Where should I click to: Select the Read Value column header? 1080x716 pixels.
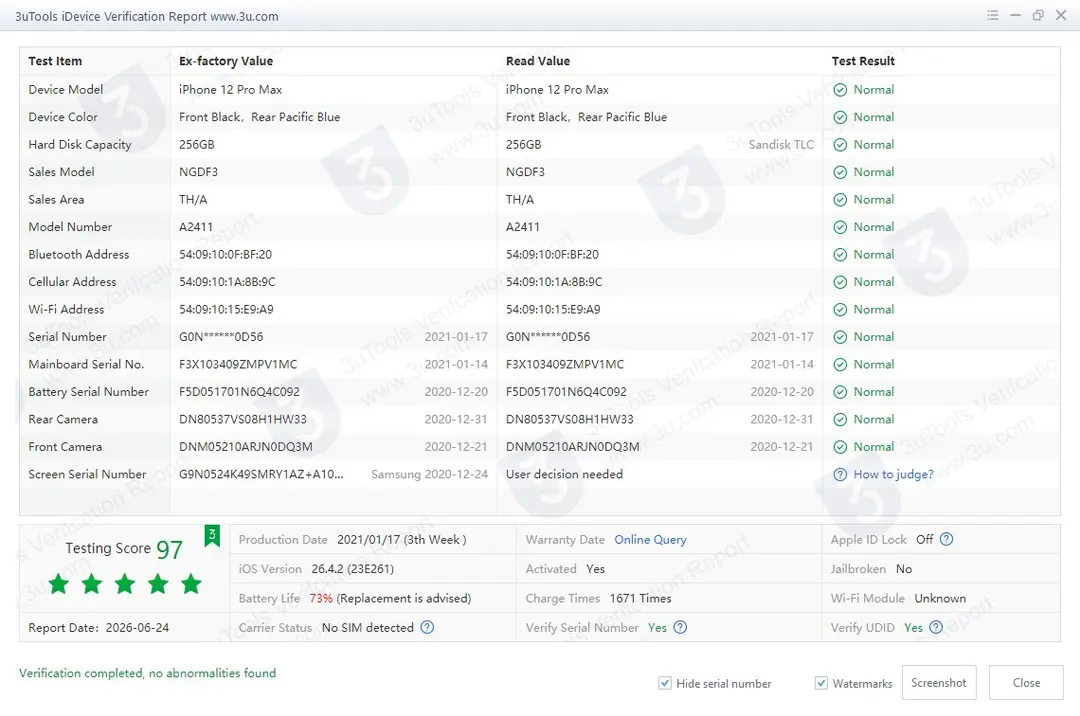[538, 61]
